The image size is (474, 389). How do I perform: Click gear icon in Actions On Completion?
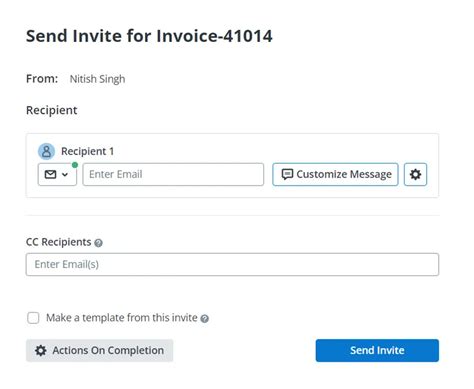(x=41, y=351)
